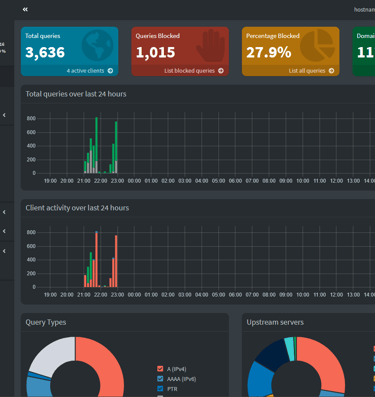375x397 pixels.
Task: Click tallest orange bar in Client activity chart
Action: 97,259
